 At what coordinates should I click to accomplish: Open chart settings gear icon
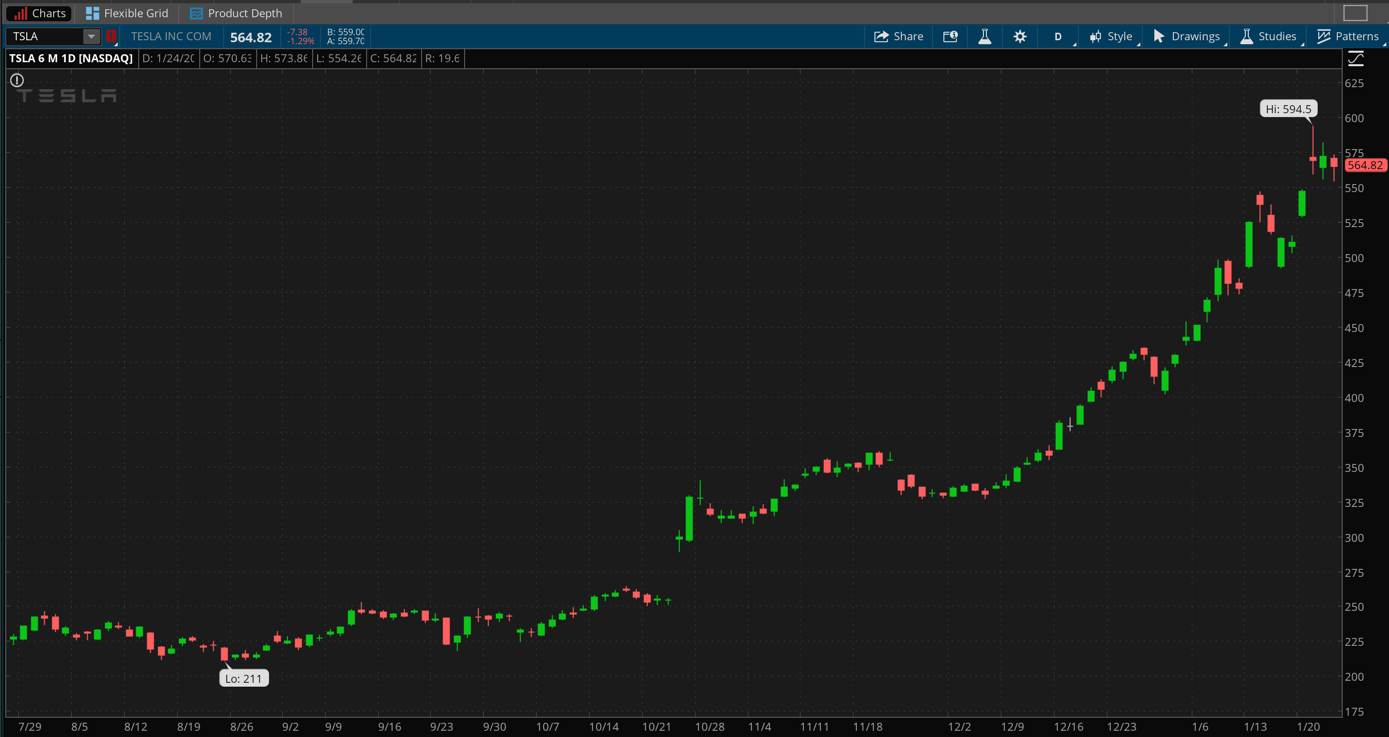pyautogui.click(x=1020, y=36)
